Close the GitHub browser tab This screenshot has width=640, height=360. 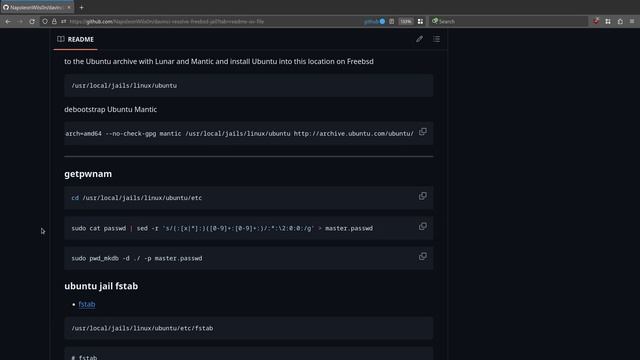pos(69,7)
